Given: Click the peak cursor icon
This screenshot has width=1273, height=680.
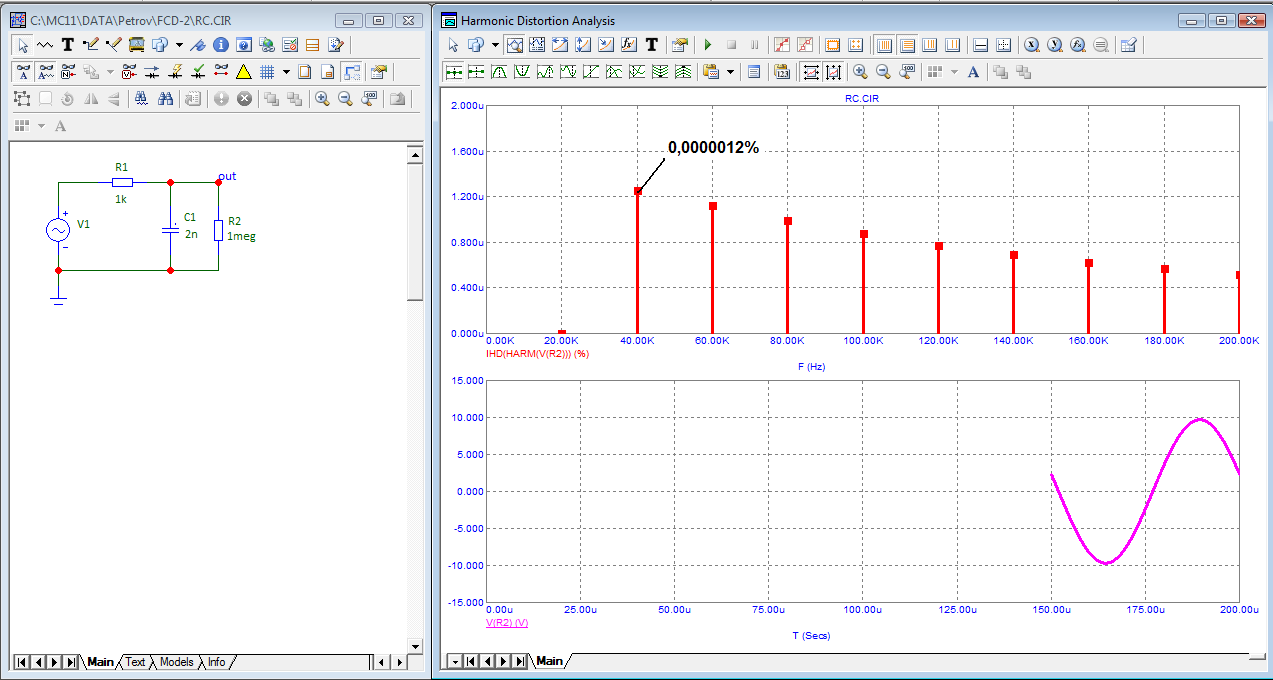Looking at the screenshot, I should (499, 72).
